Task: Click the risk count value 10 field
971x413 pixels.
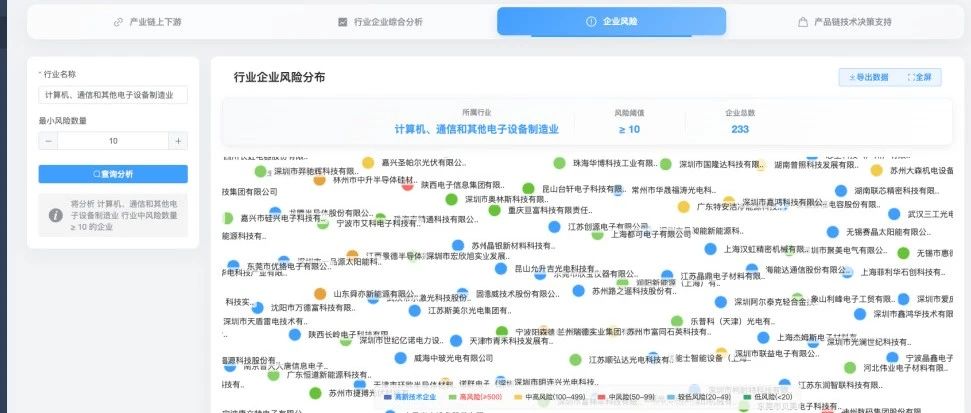Action: pyautogui.click(x=113, y=141)
